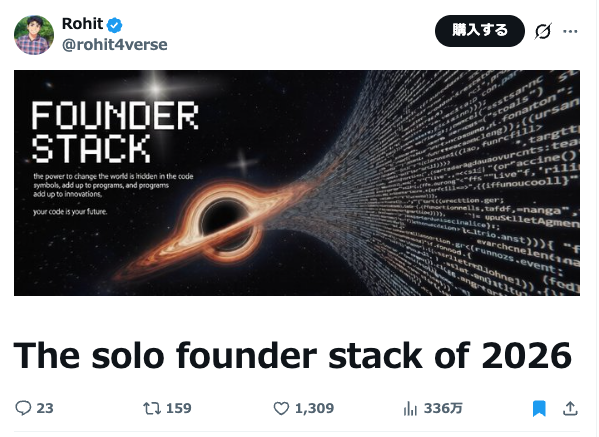
Task: Open article titled The solo founder stack of 2026
Action: (x=293, y=356)
